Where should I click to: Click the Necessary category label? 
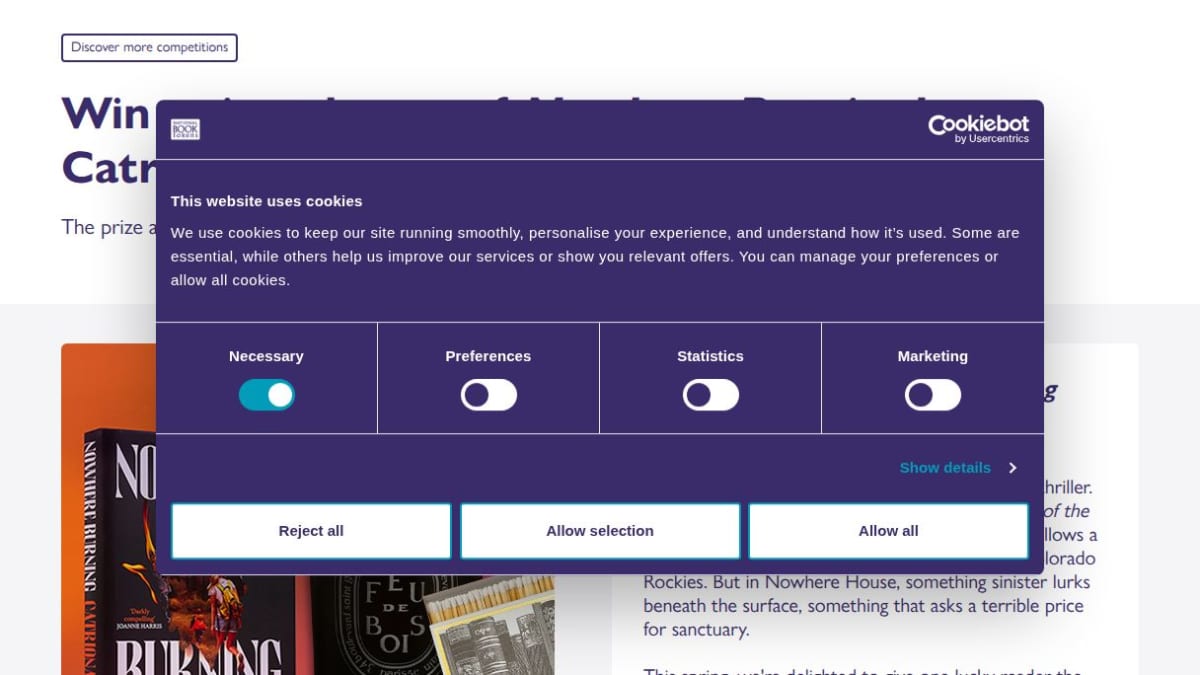(x=266, y=356)
